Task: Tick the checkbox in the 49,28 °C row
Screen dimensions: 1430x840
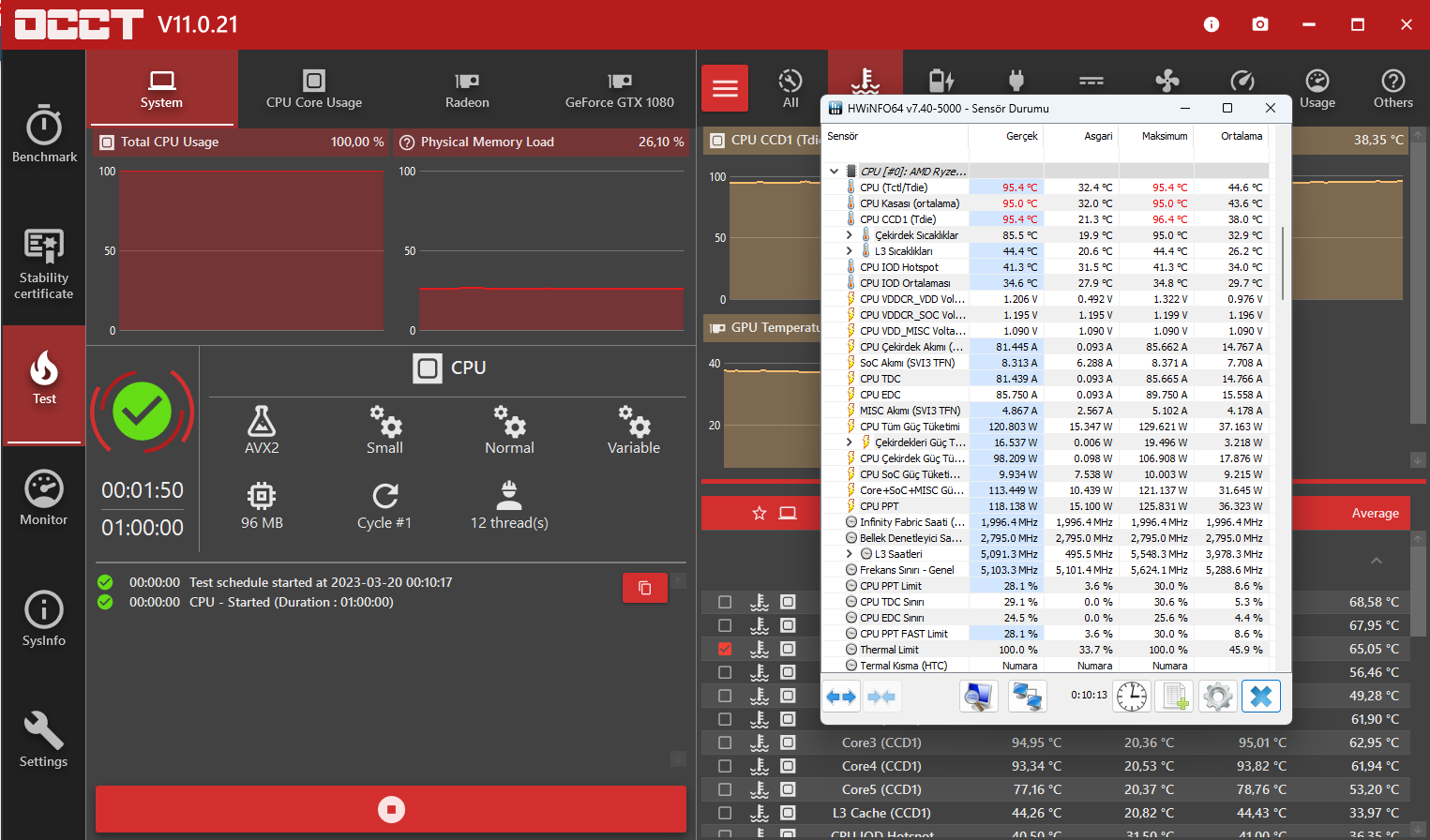Action: pyautogui.click(x=725, y=696)
